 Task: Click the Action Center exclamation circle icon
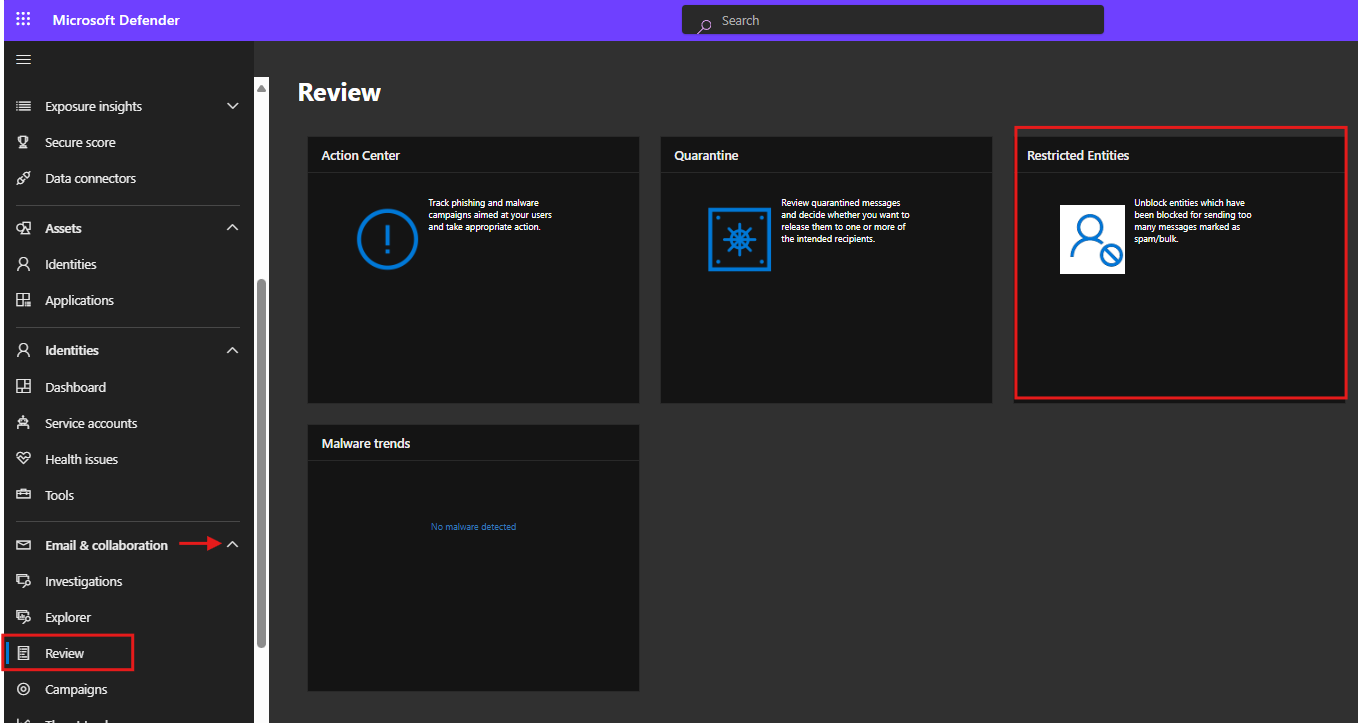[387, 240]
